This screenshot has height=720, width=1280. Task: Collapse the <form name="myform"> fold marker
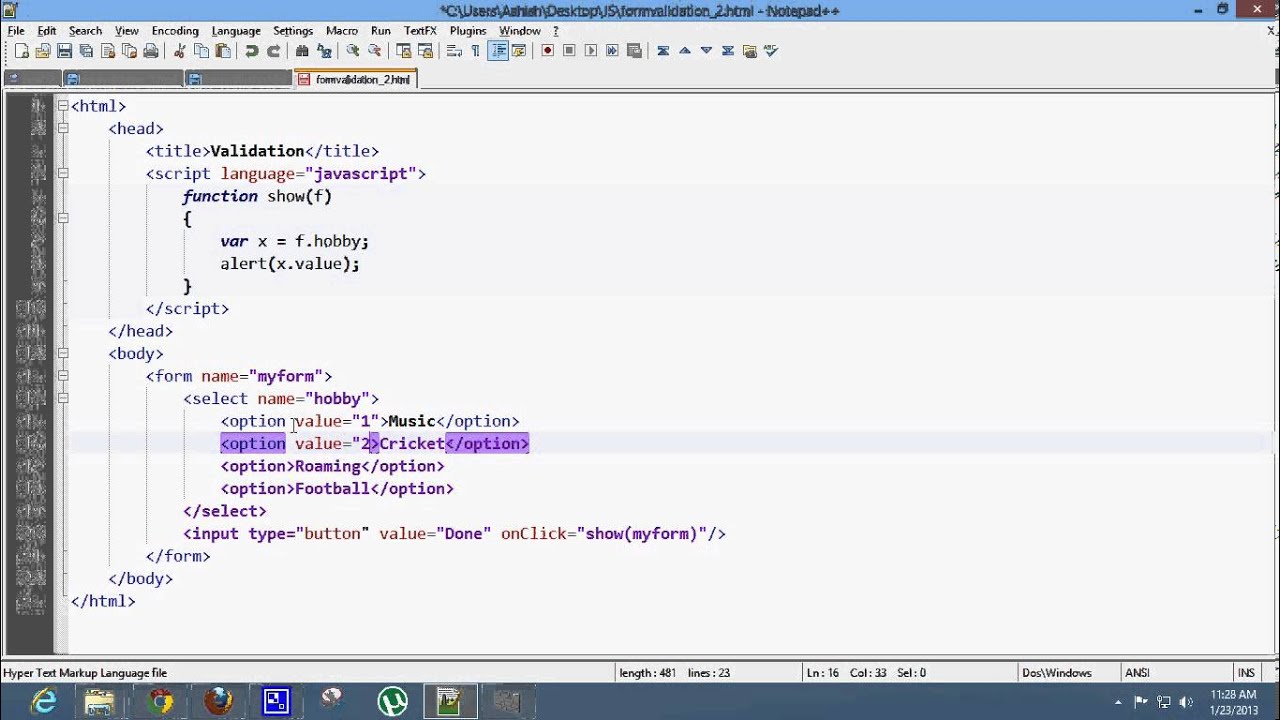pos(63,376)
